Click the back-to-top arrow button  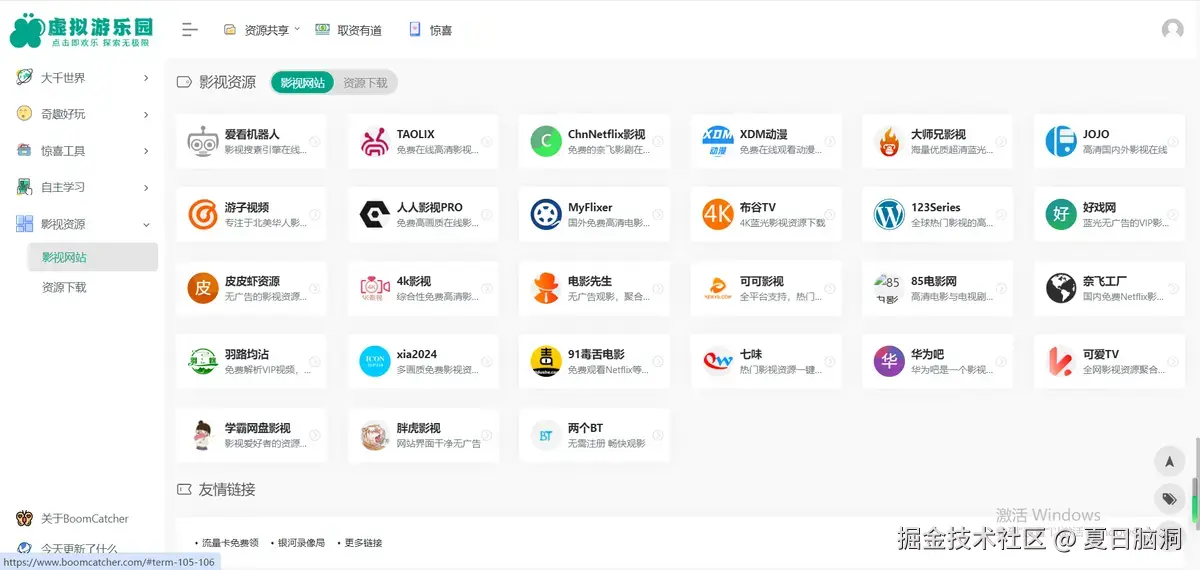coord(1168,461)
